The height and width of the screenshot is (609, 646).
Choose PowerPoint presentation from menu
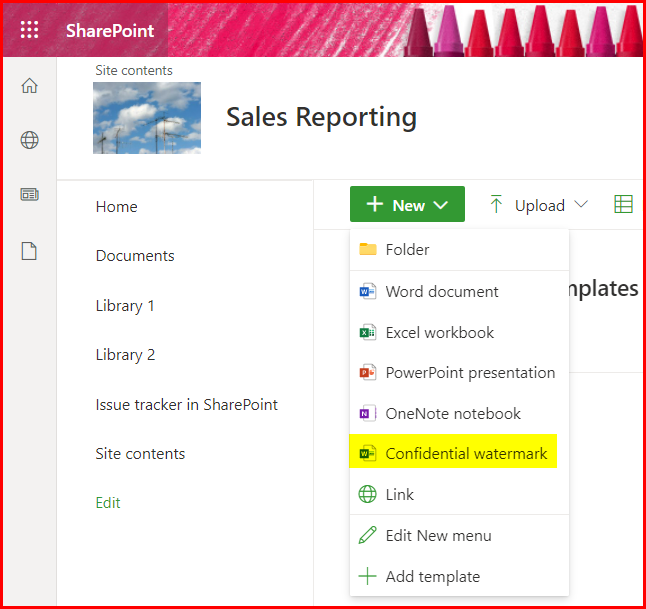469,373
